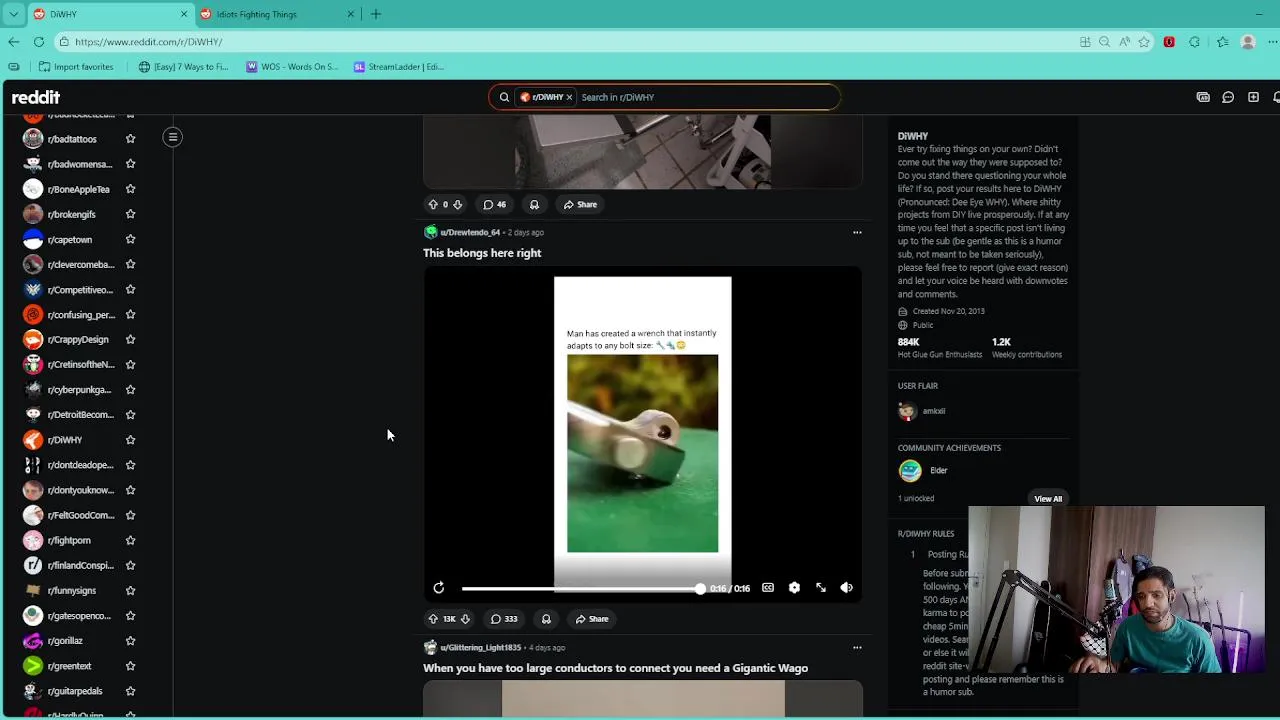
Task: View All community achievements
Action: (x=1048, y=498)
